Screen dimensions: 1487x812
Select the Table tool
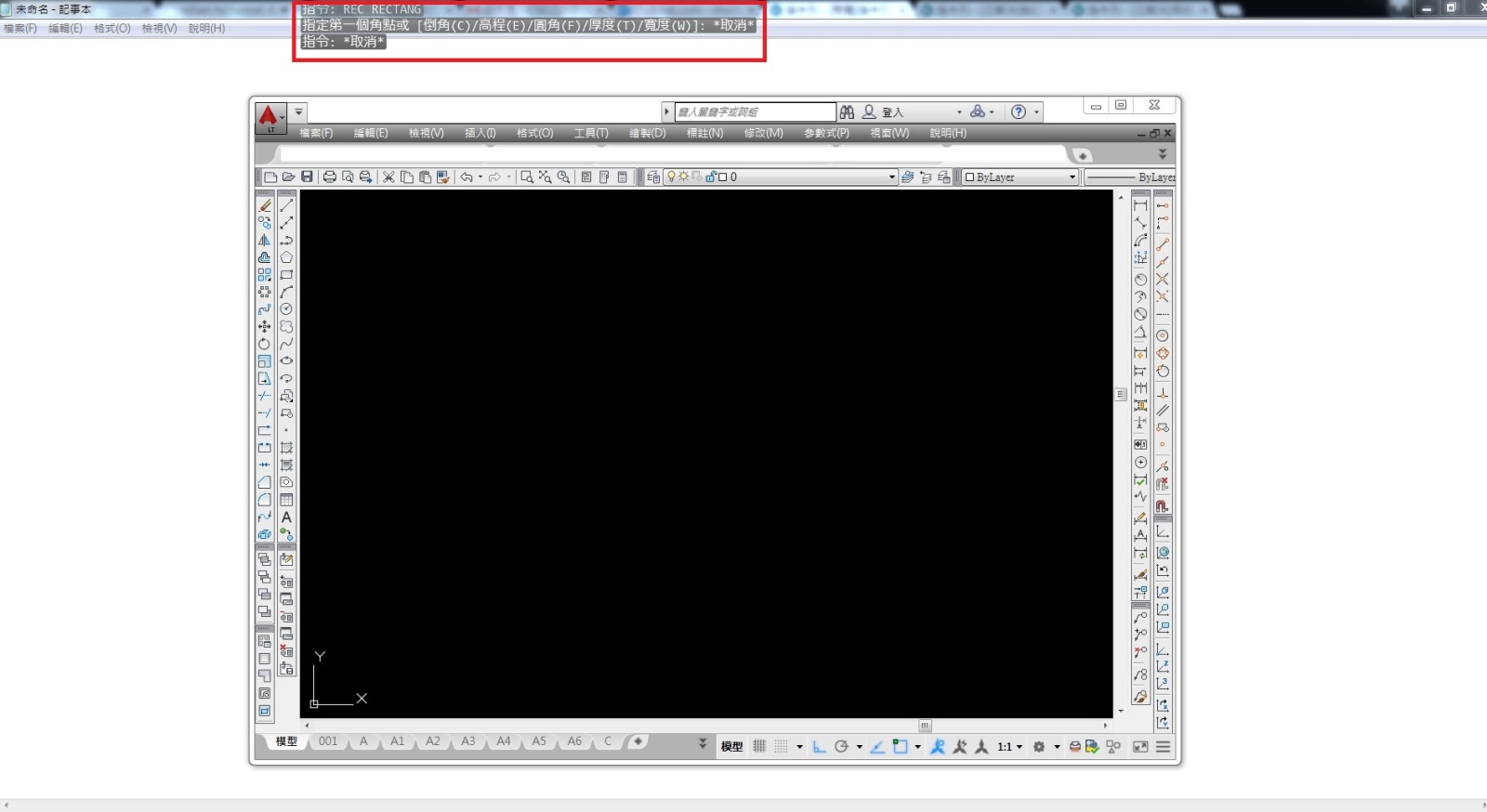coord(286,500)
